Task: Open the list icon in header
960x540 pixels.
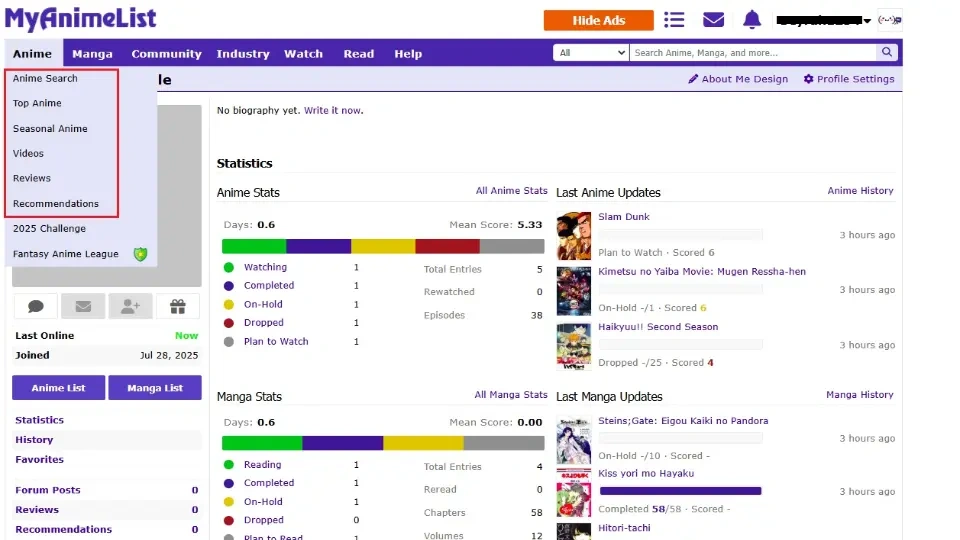Action: pyautogui.click(x=673, y=20)
